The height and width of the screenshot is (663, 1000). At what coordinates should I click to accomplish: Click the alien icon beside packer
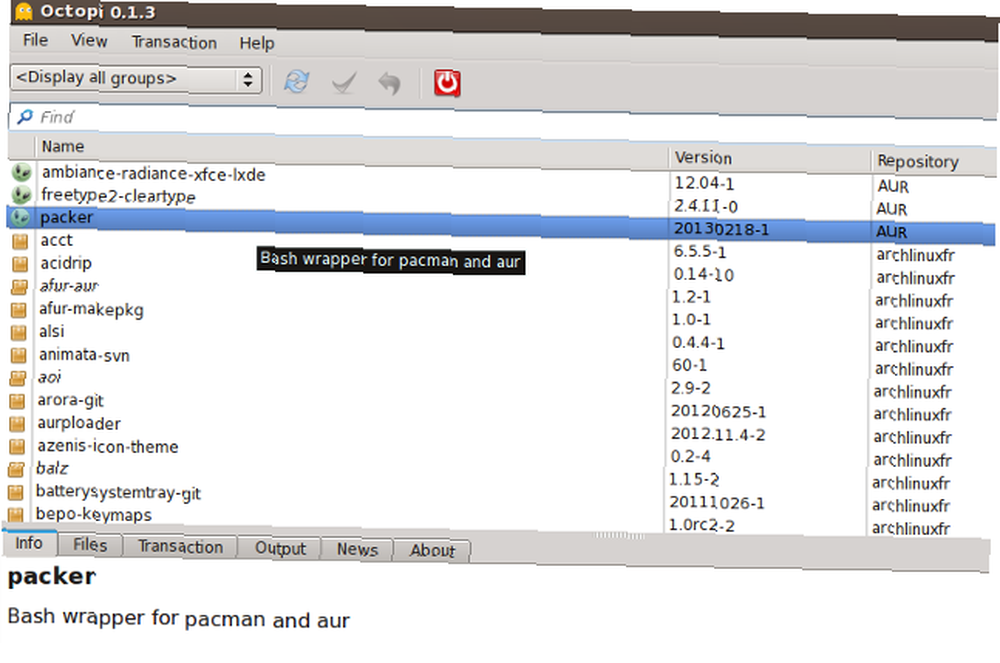tap(20, 217)
